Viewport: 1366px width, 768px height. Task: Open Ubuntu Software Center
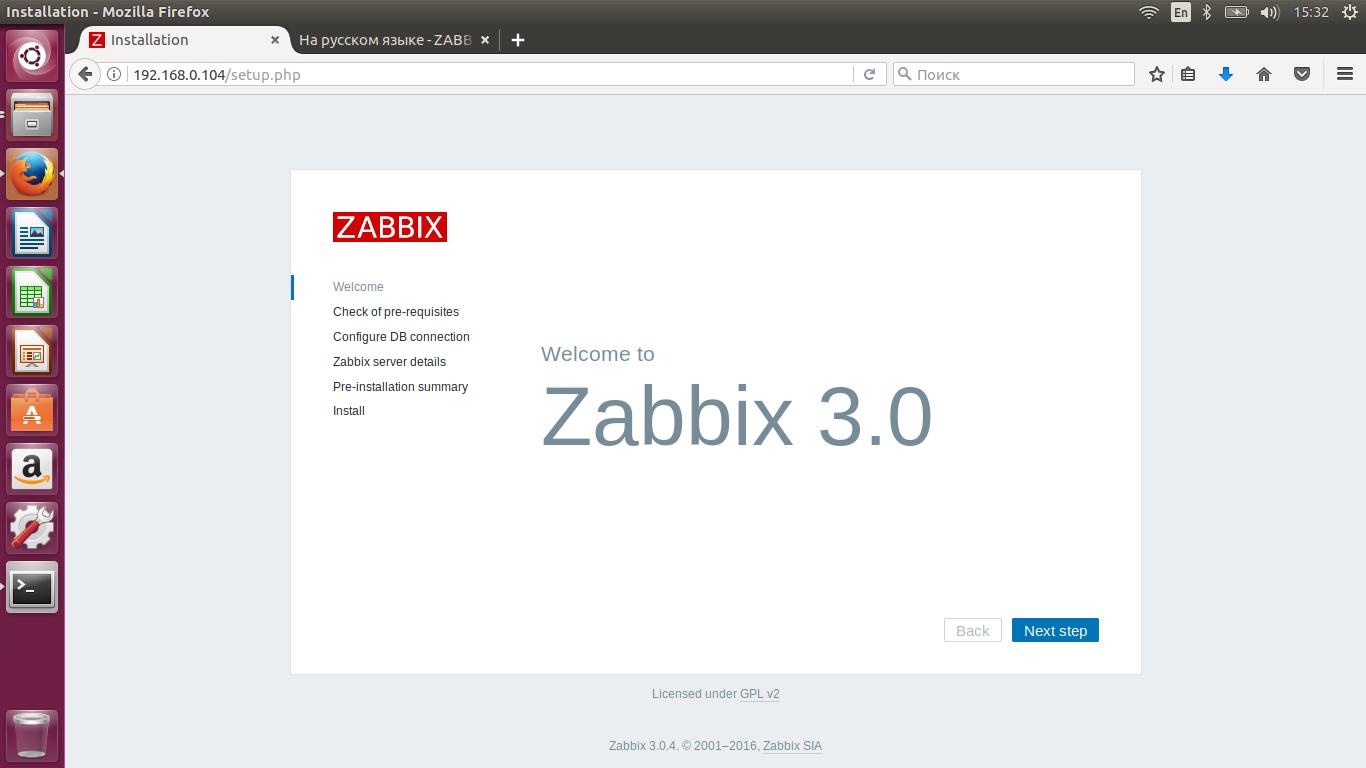[x=32, y=410]
